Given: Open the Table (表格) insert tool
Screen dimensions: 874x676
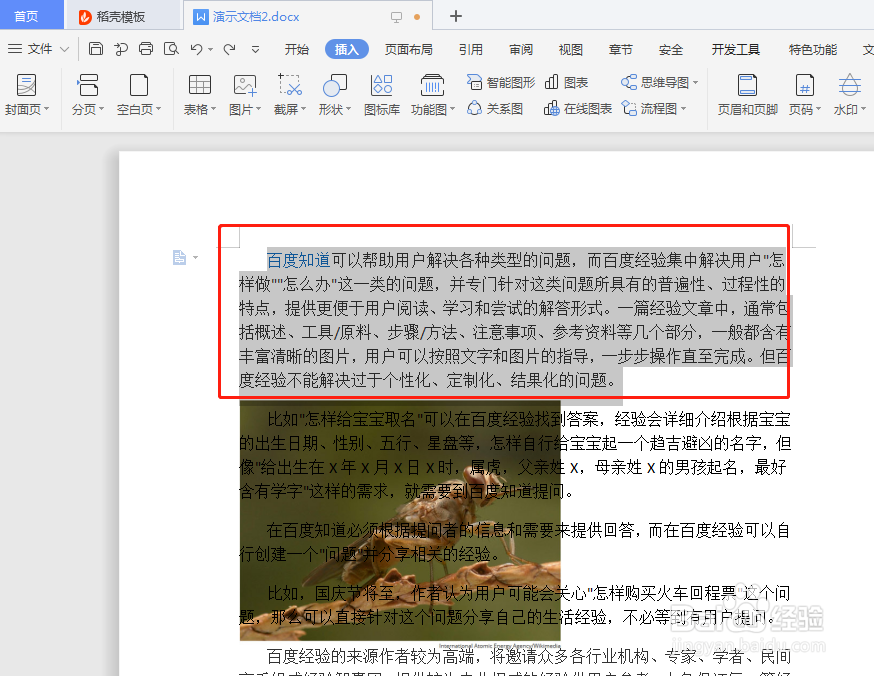Looking at the screenshot, I should point(200,95).
